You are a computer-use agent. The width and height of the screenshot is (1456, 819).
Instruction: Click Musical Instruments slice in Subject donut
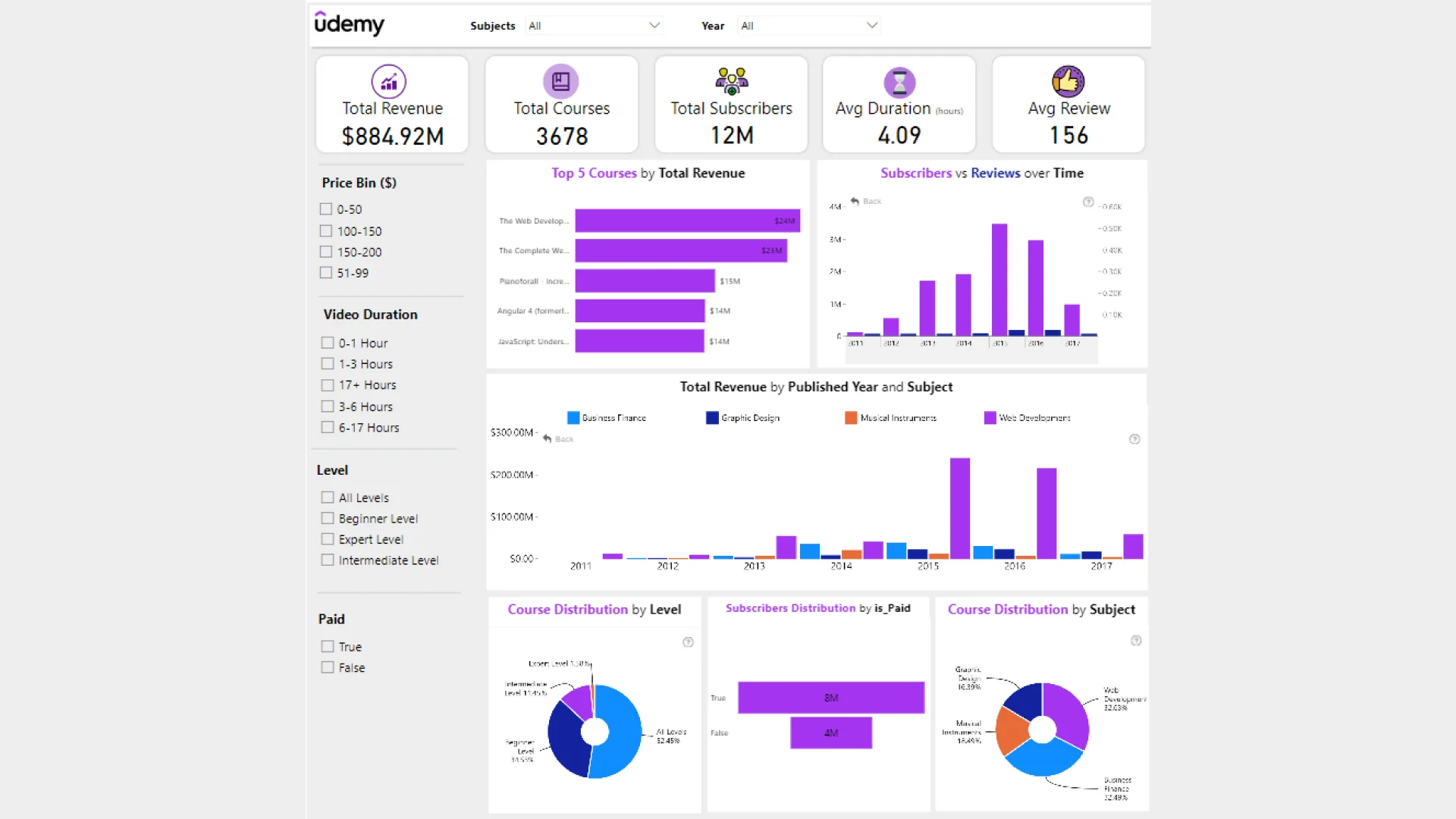[1012, 731]
